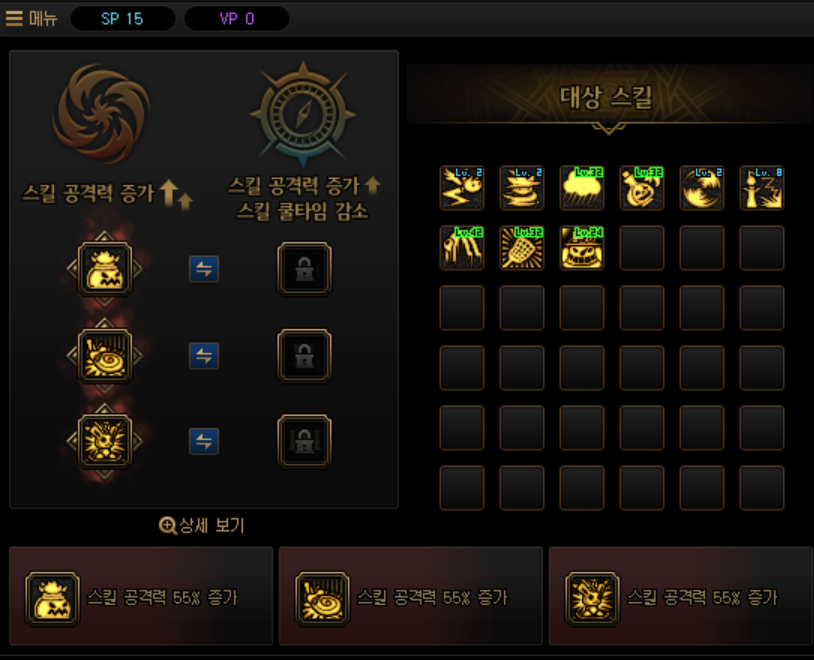Toggle the swap arrows beside the pumpkin bag skill
This screenshot has height=660, width=814.
204,269
